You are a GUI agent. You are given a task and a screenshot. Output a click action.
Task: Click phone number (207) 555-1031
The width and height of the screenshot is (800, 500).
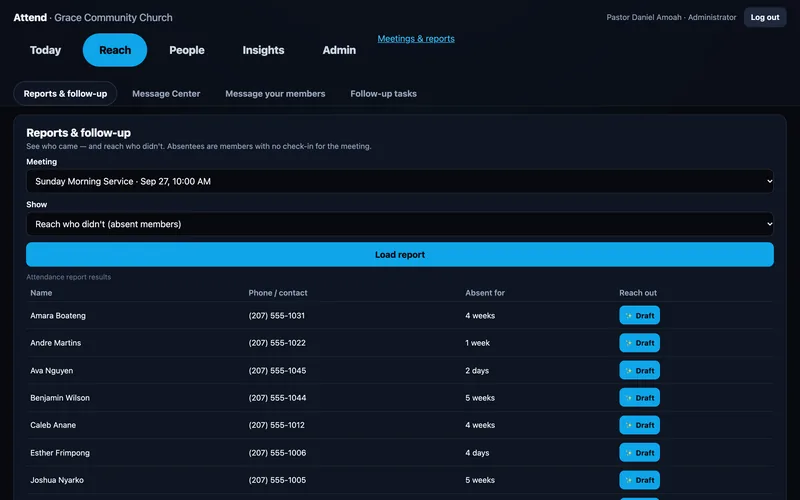277,316
